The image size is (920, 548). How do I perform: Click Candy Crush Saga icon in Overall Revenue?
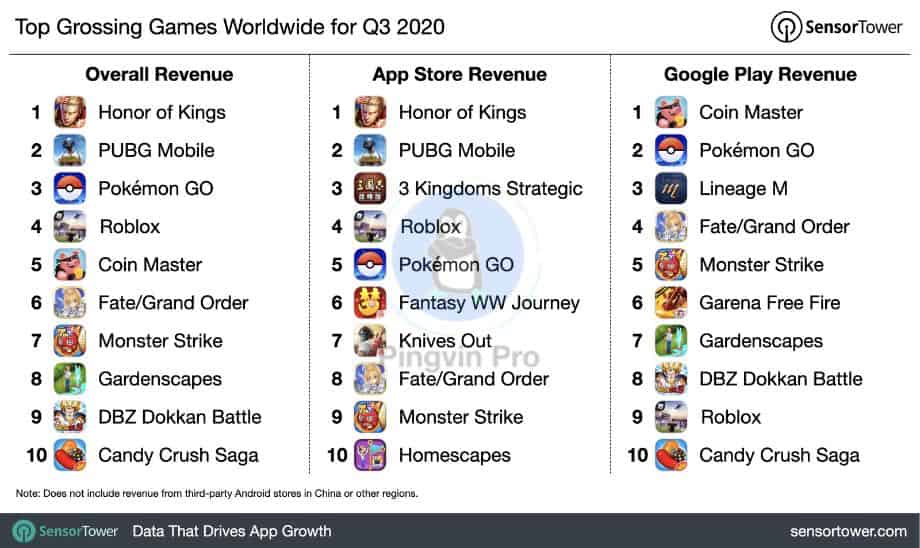coord(69,455)
